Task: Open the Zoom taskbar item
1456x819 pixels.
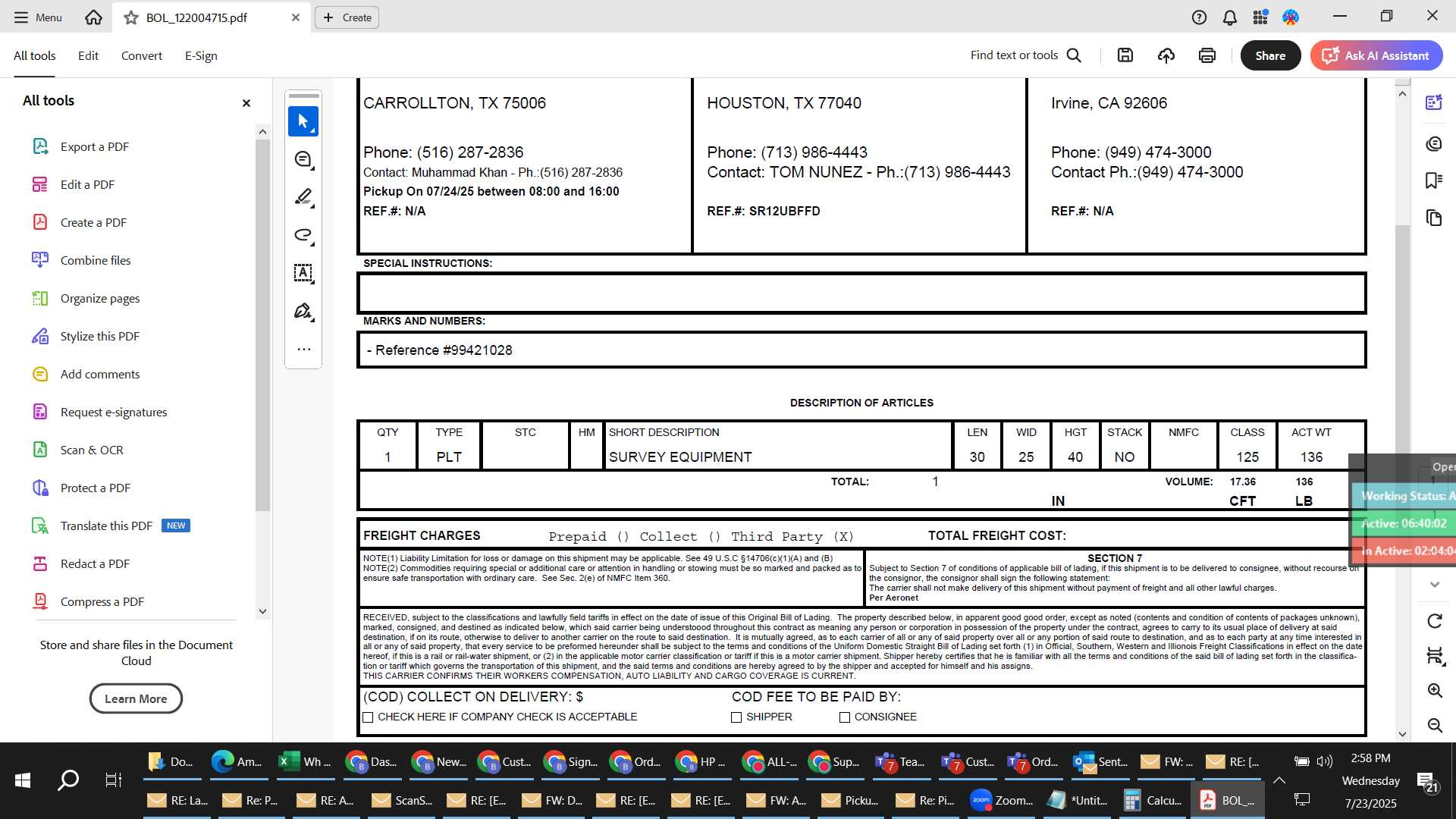Action: tap(1001, 800)
